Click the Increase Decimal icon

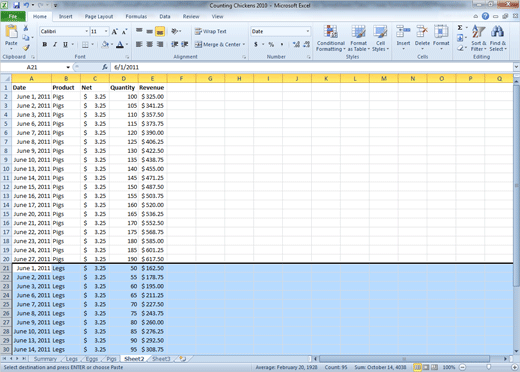(x=296, y=44)
